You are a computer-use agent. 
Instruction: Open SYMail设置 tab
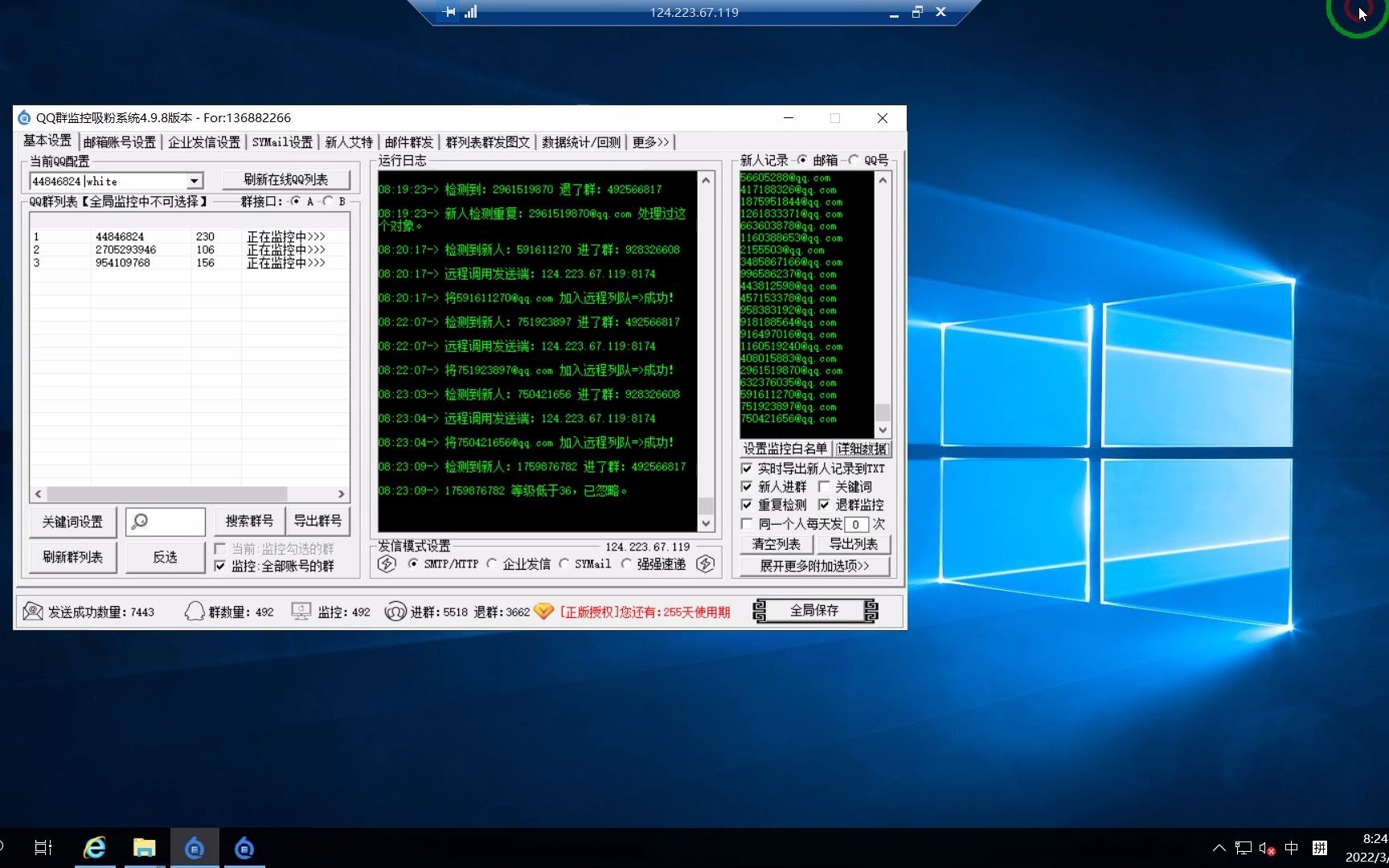coord(282,142)
